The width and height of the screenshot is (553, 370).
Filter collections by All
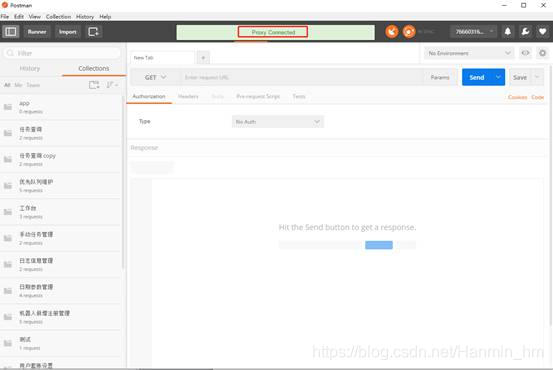(7, 85)
